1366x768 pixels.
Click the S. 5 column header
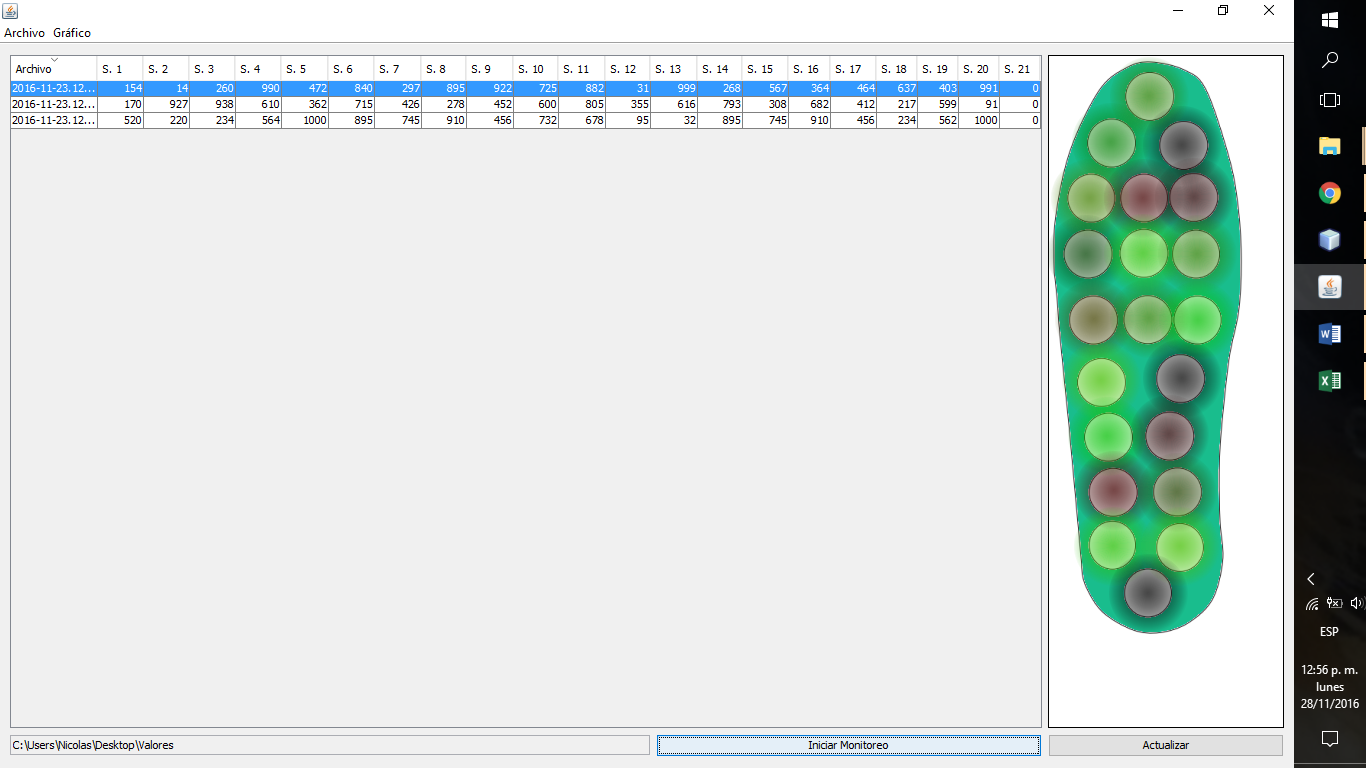click(304, 69)
